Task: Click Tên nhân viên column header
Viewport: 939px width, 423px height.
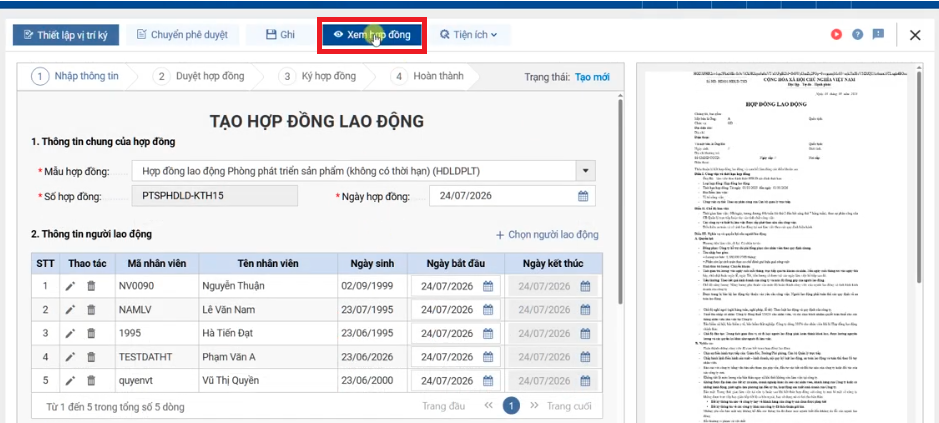Action: point(268,264)
